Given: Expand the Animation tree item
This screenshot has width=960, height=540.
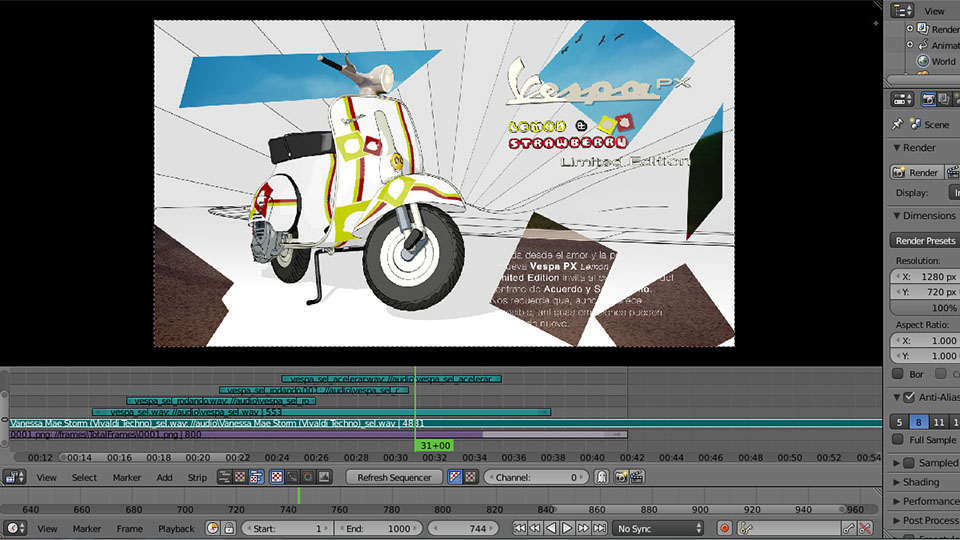Looking at the screenshot, I should [910, 45].
